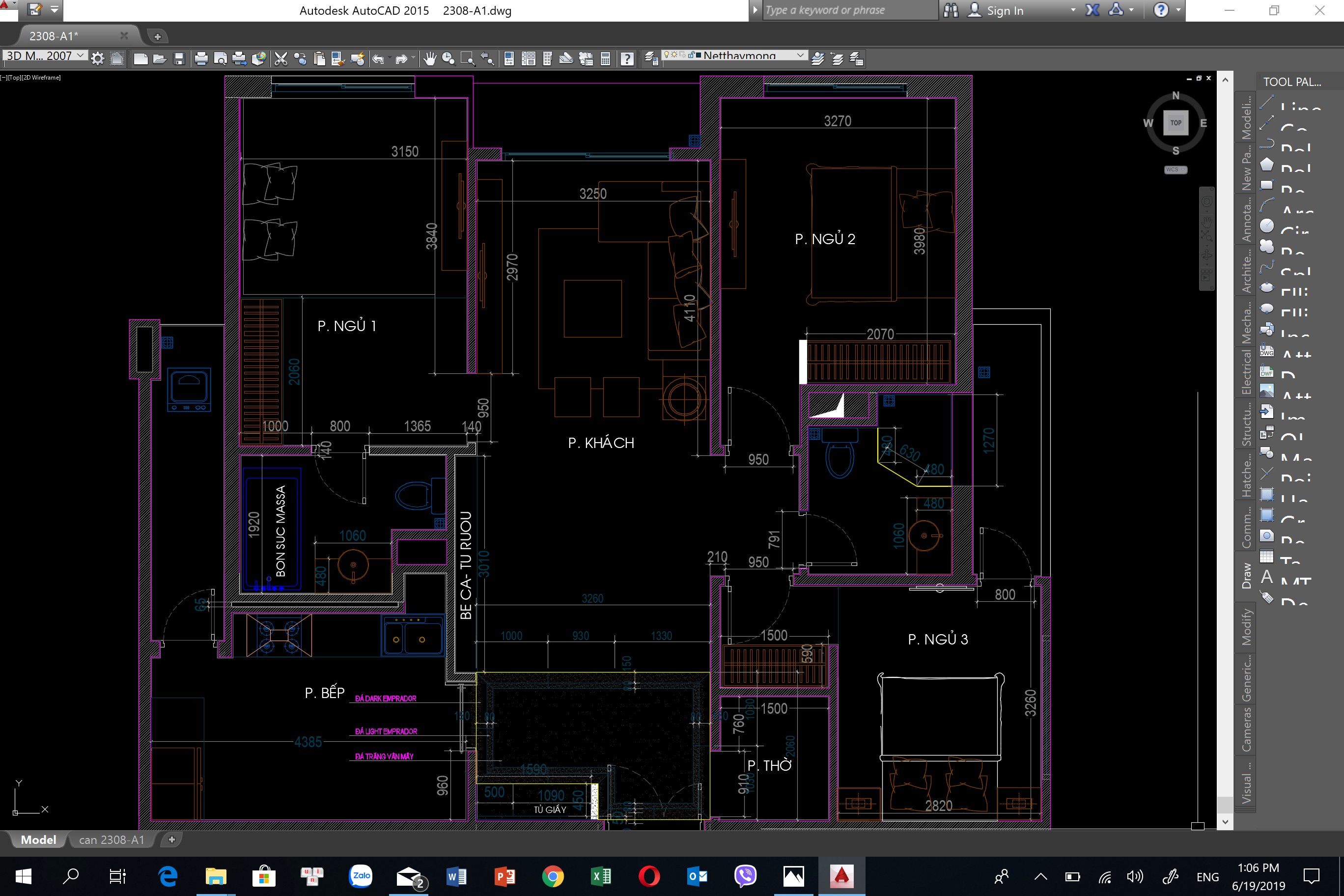
Task: Open the QuickCalc calculator icon
Action: 605,58
